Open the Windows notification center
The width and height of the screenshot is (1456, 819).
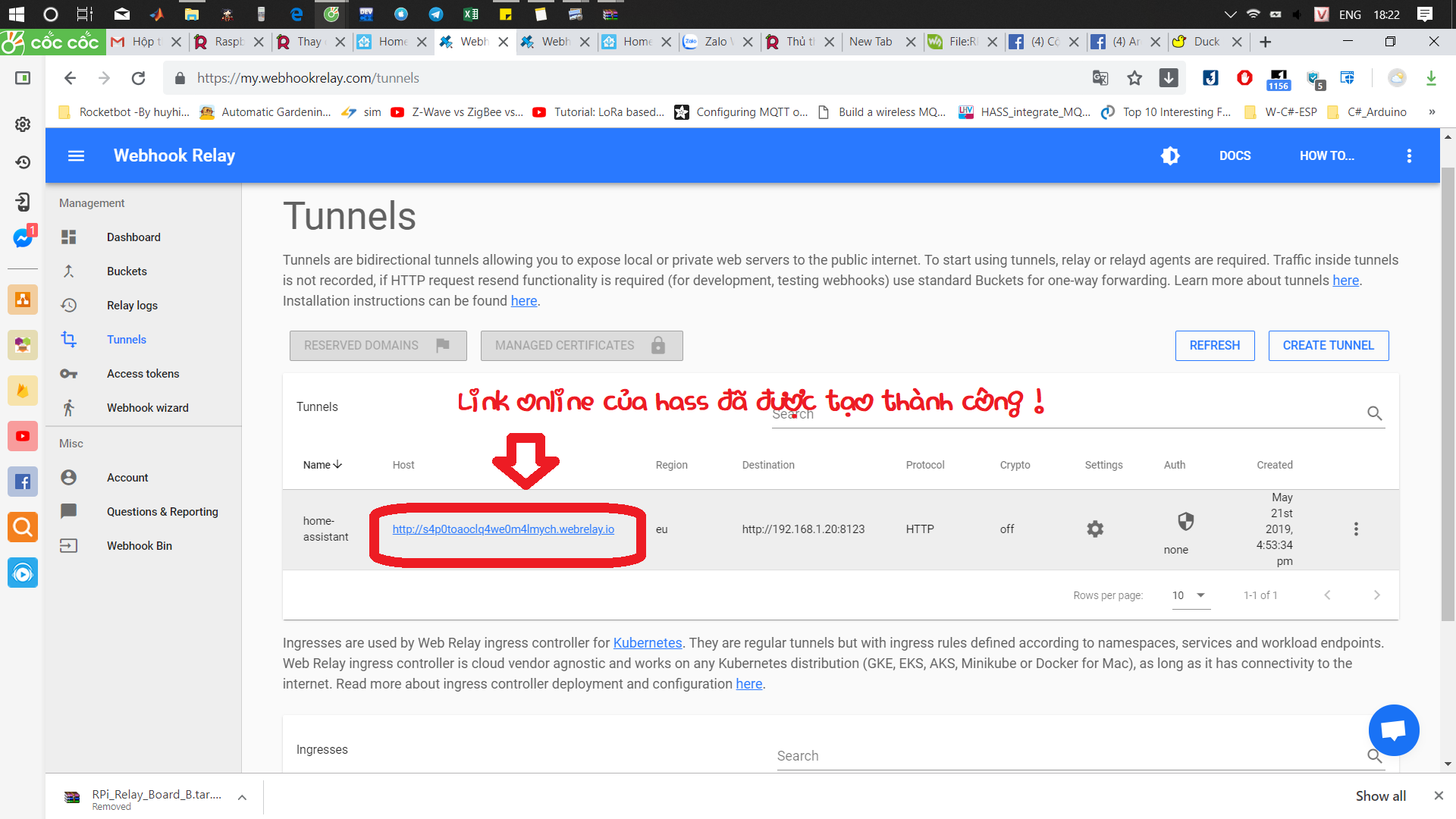click(x=1424, y=14)
